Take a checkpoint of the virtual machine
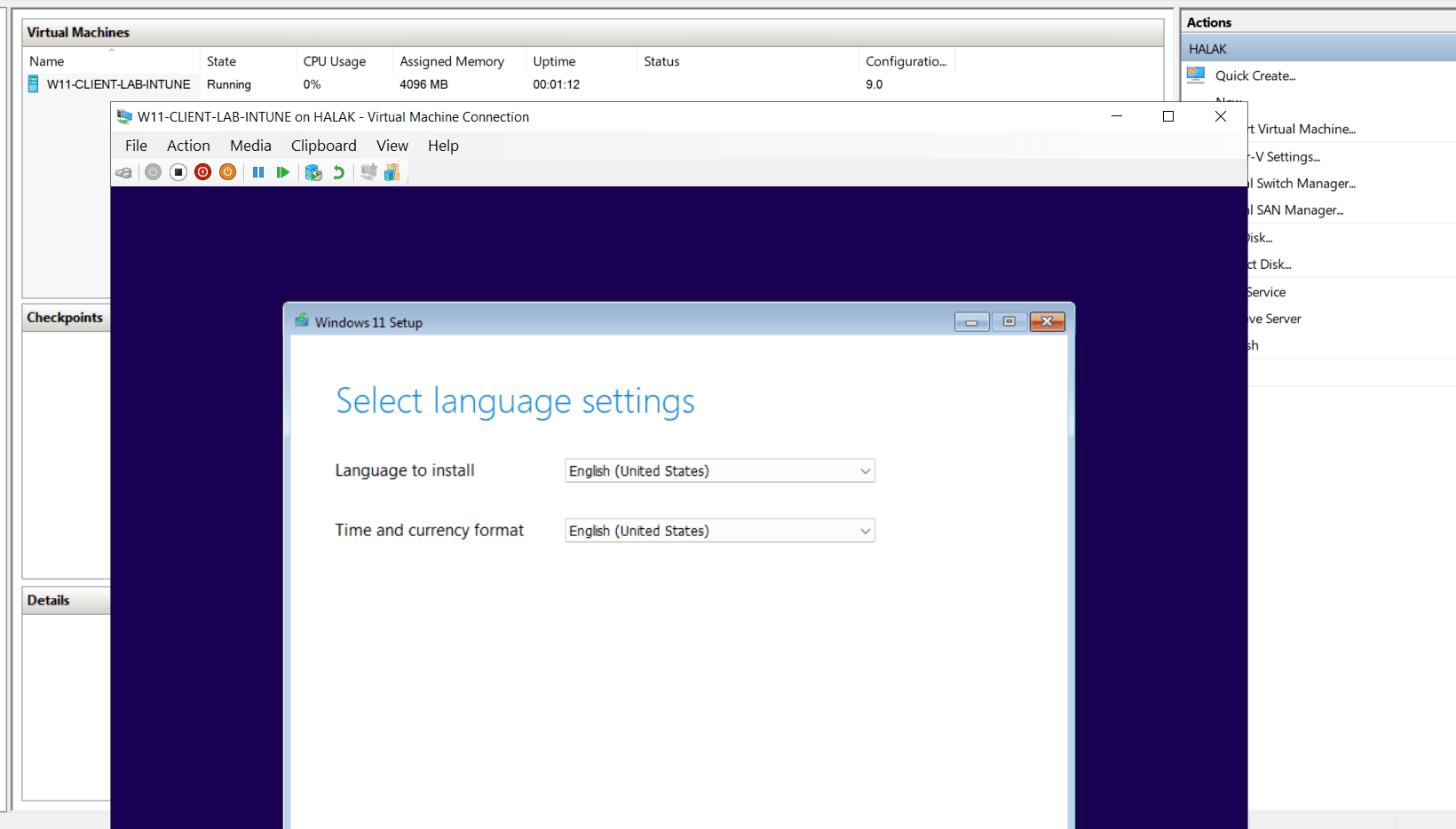 (313, 172)
